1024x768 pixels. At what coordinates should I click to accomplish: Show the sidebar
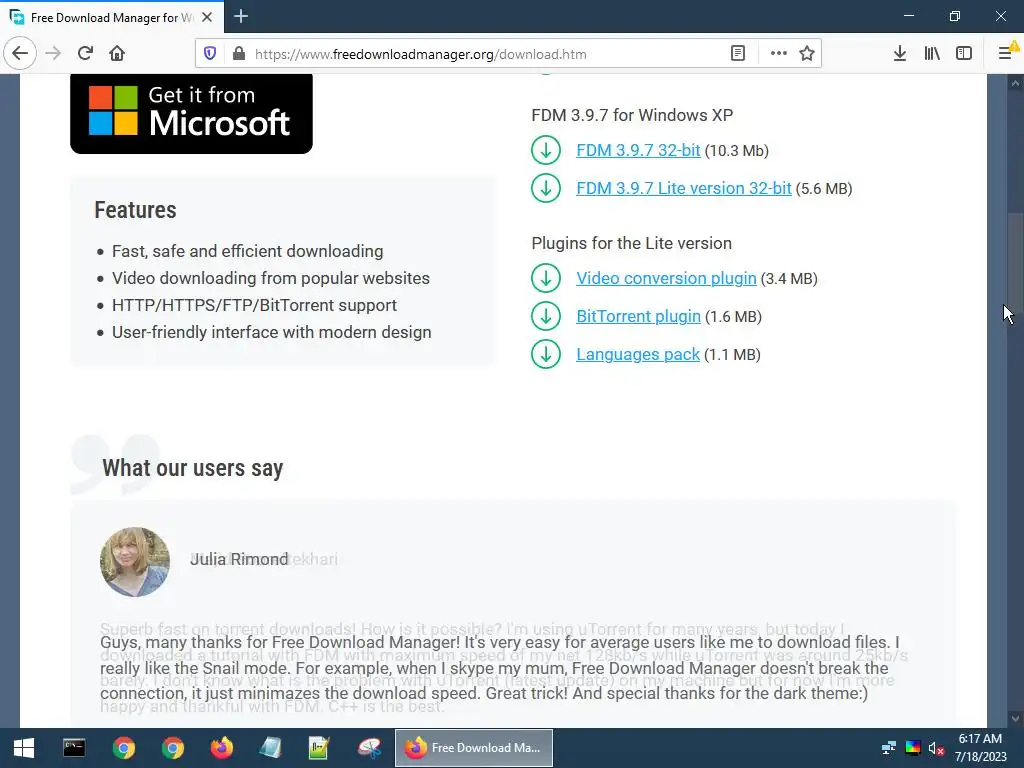964,54
